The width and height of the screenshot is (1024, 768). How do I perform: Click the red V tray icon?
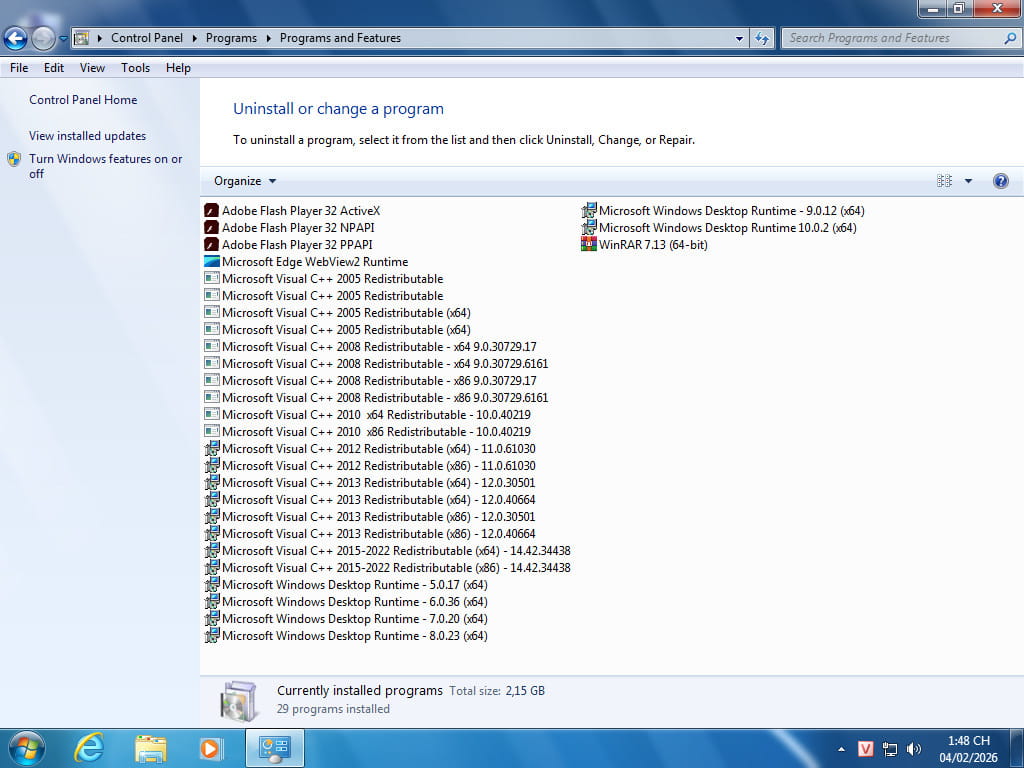pos(865,748)
